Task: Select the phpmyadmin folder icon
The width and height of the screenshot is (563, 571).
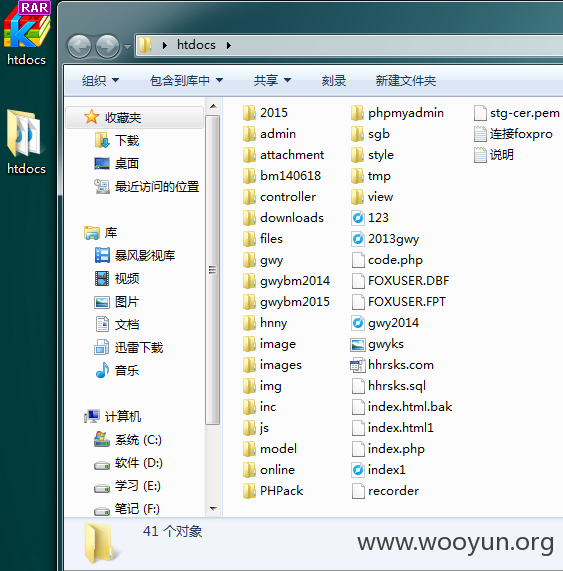Action: tap(358, 113)
